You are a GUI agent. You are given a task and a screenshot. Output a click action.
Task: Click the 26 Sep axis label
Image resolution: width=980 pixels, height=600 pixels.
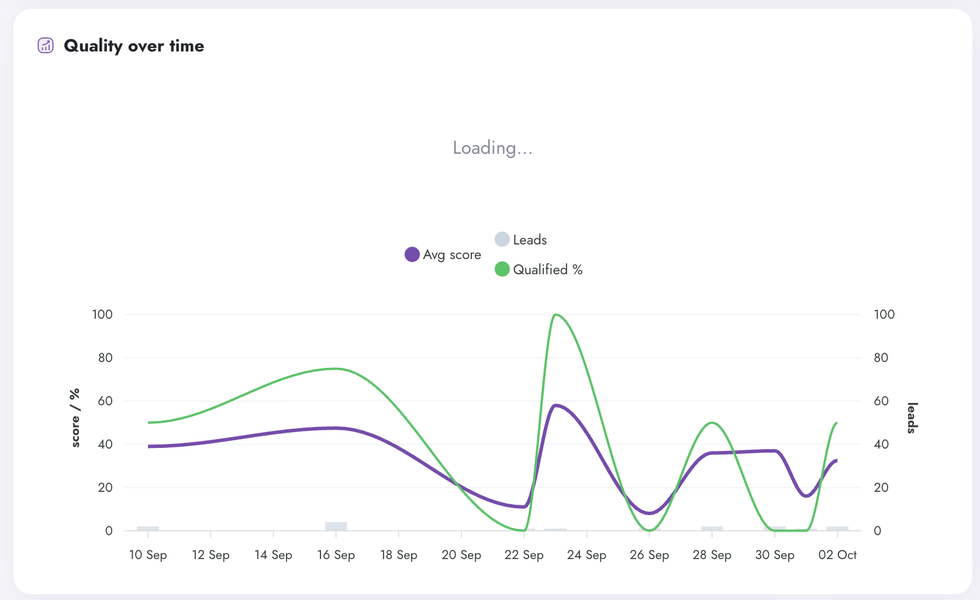649,554
